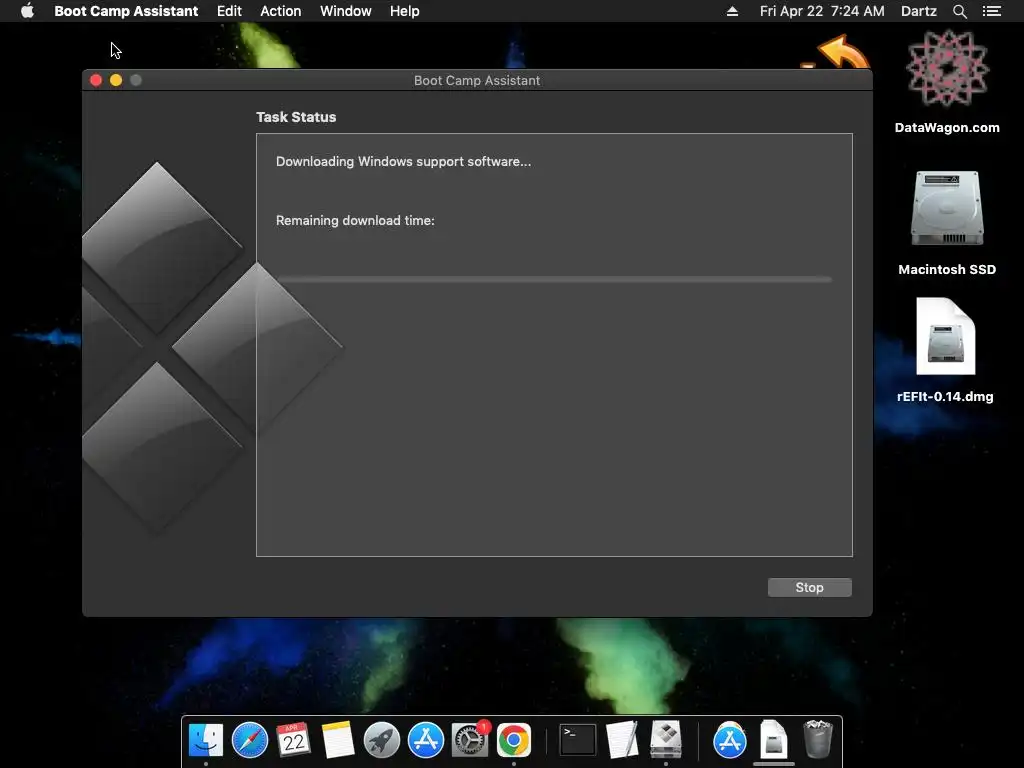
Task: Stop the Windows support software download
Action: 809,587
